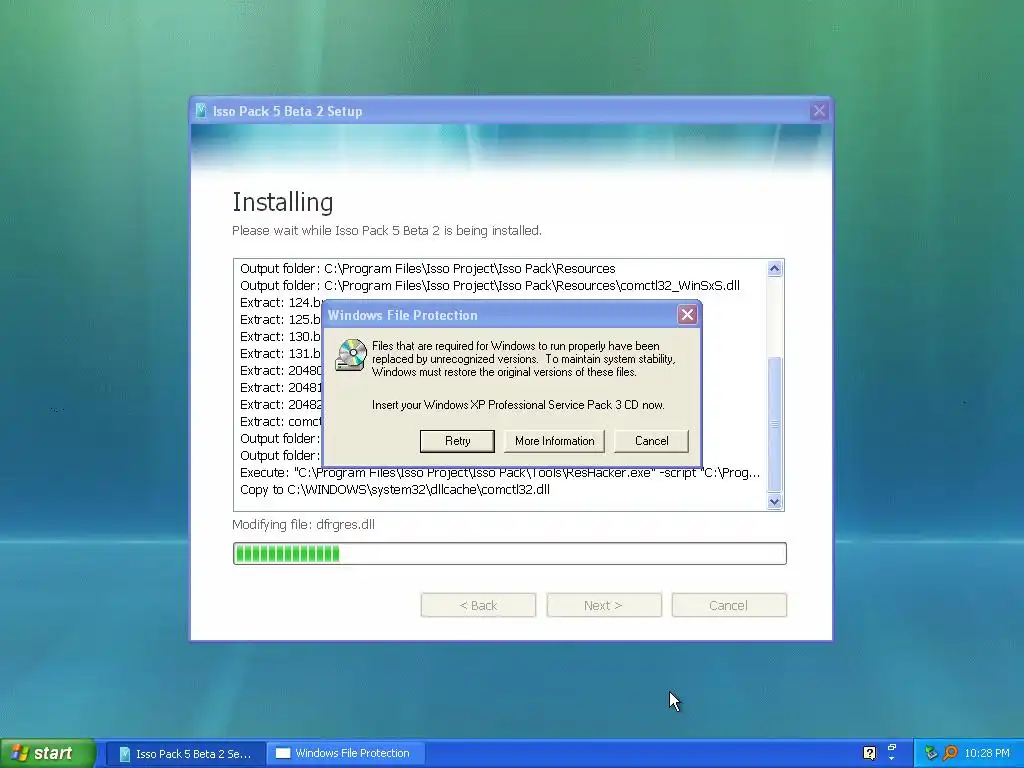Viewport: 1024px width, 768px height.
Task: Click the disabled Next button in setup
Action: click(603, 605)
